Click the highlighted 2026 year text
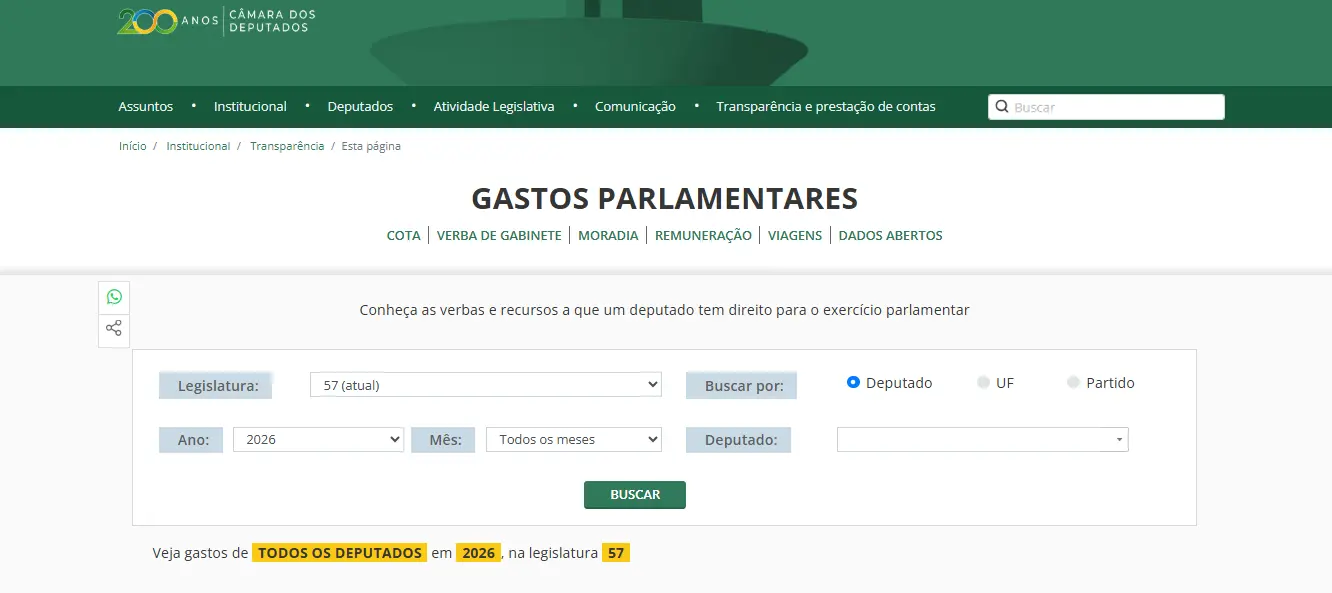The image size is (1332, 593). (479, 553)
